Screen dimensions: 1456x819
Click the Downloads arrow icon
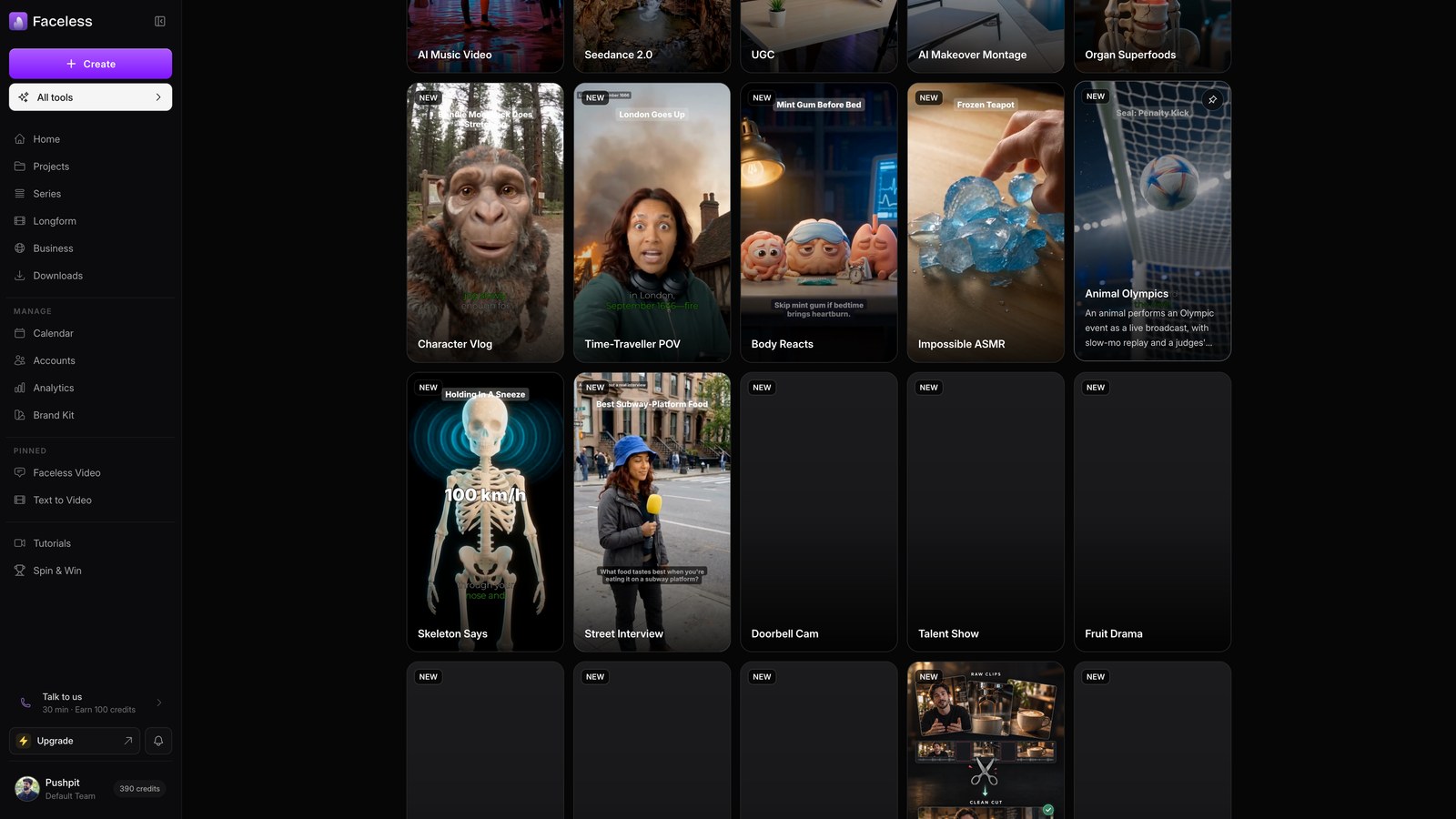click(20, 276)
